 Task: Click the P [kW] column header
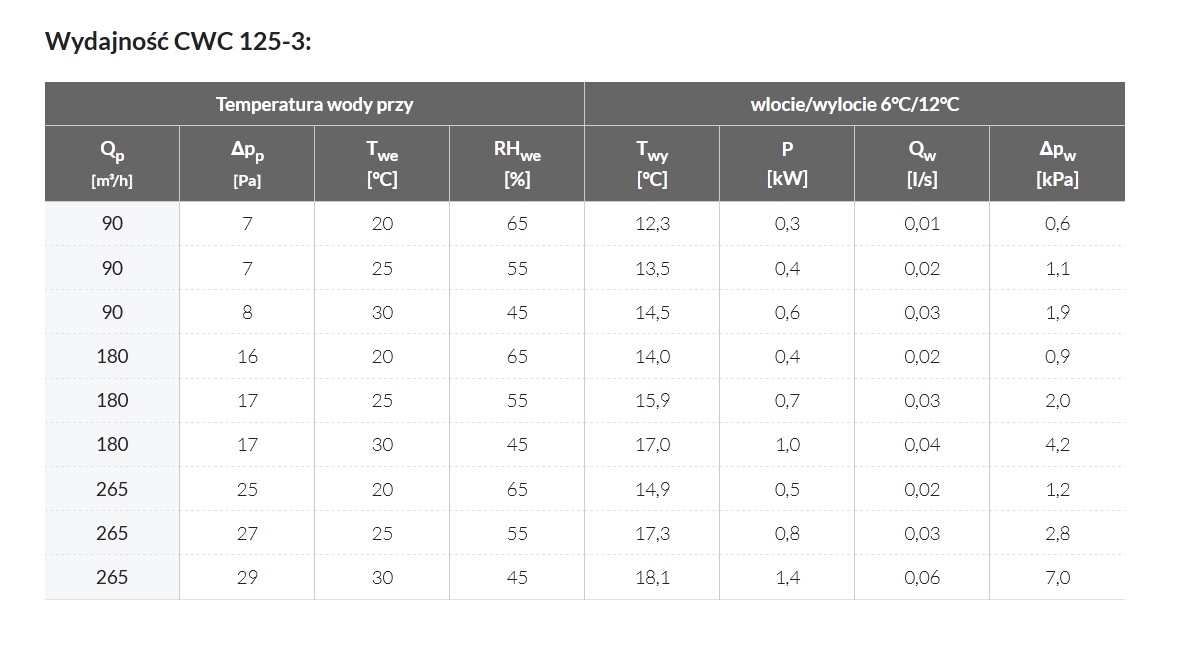click(787, 163)
